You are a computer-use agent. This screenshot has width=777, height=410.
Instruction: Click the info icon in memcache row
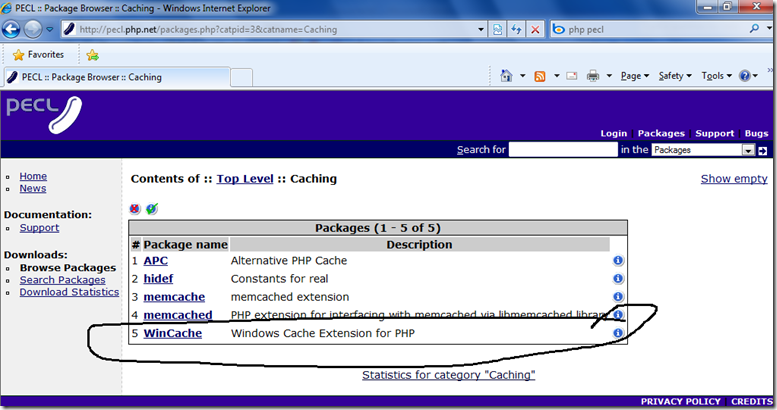coord(618,296)
